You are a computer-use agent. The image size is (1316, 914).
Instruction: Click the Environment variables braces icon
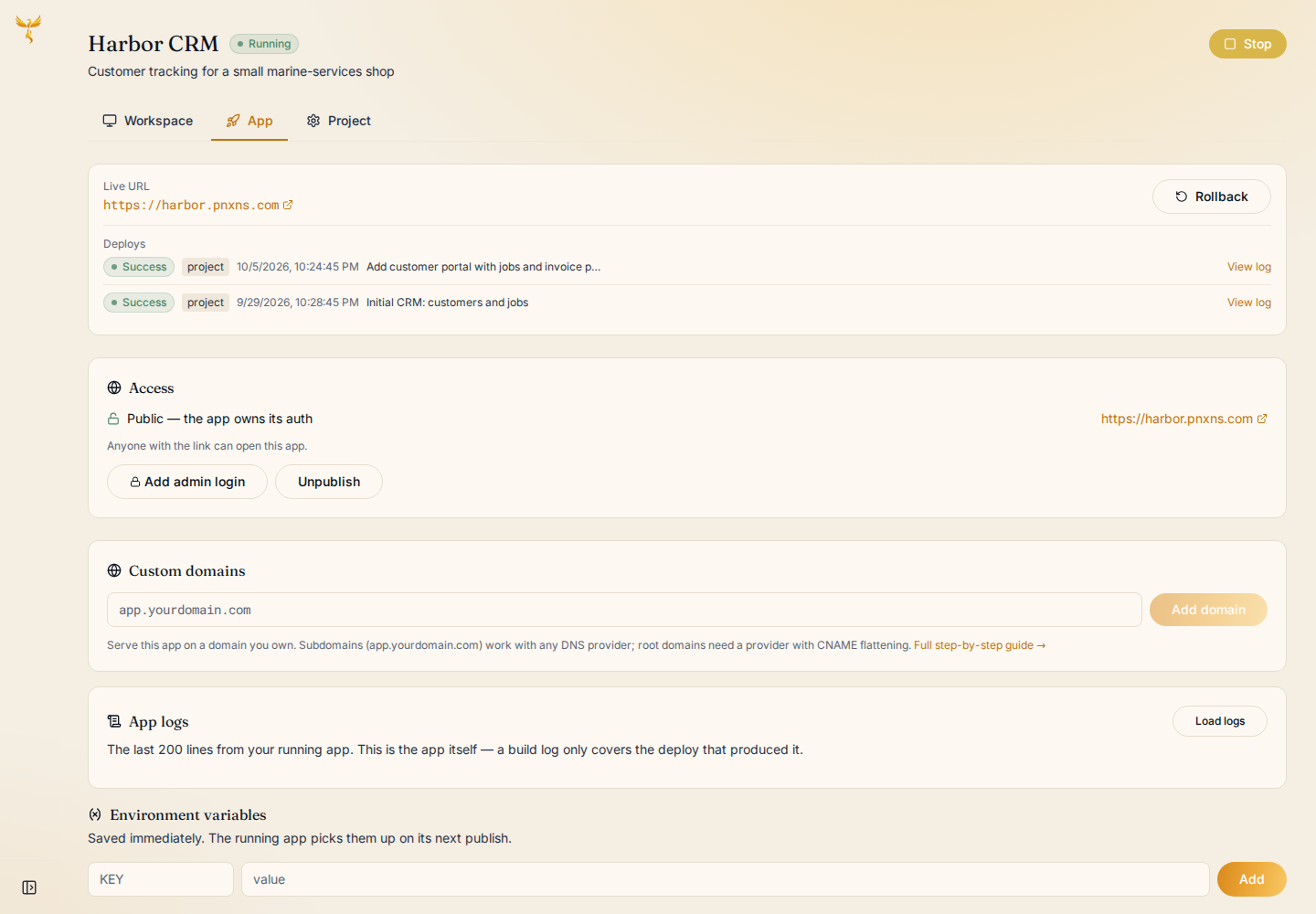[x=95, y=814]
